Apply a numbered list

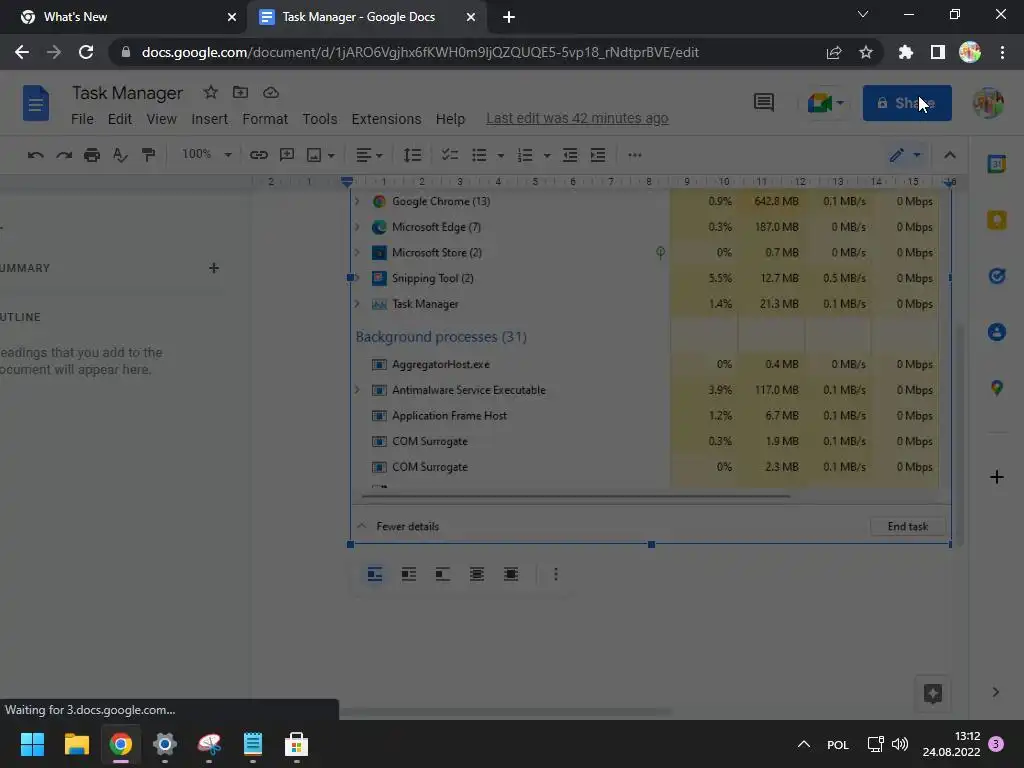tap(525, 155)
